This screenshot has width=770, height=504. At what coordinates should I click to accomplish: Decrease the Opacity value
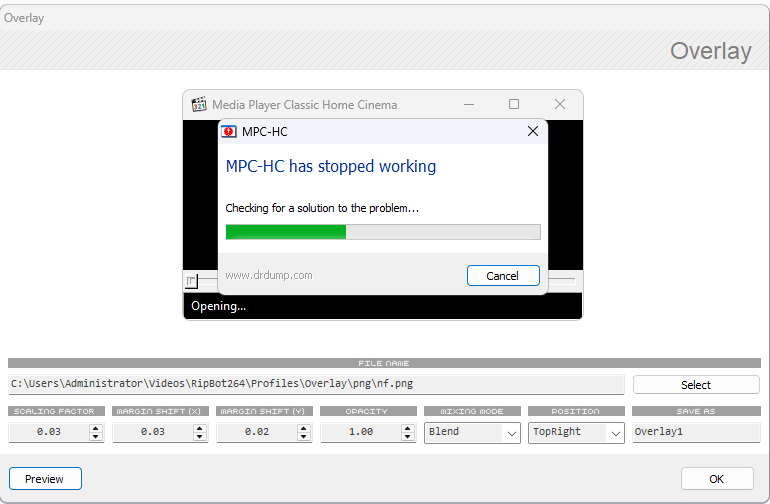tap(408, 436)
